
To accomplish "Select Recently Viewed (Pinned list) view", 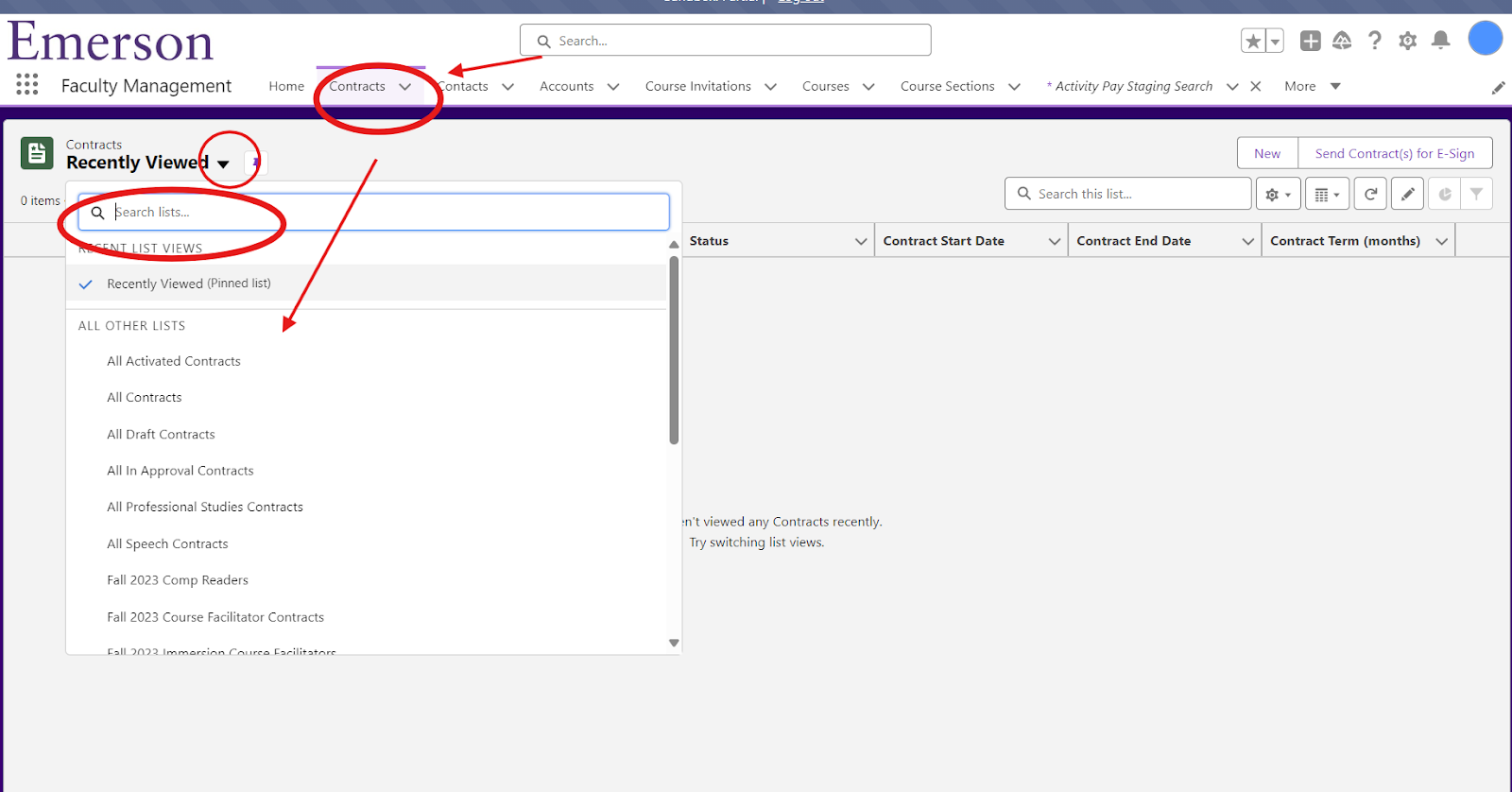I will 367,284.
